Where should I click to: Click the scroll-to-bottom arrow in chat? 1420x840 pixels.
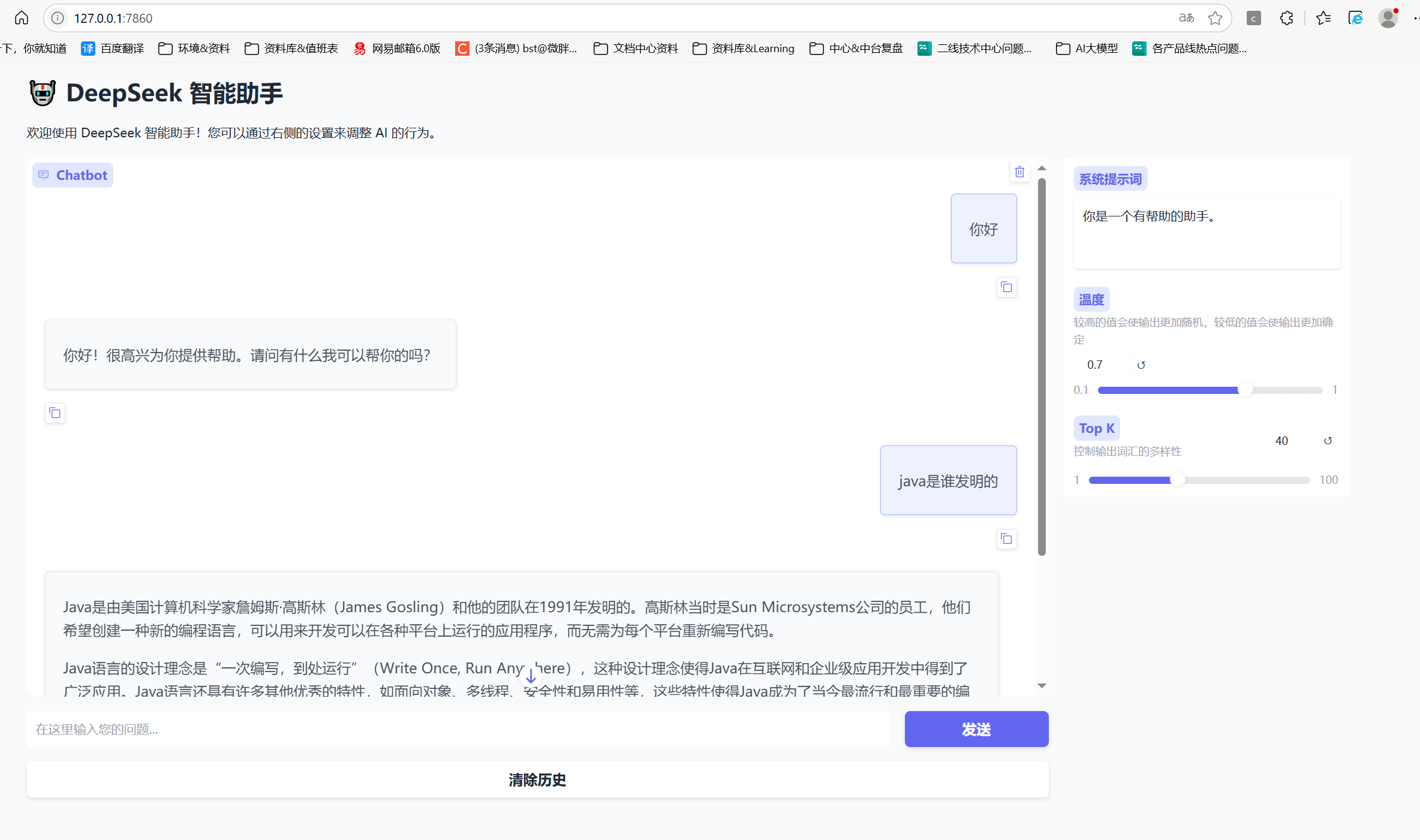(531, 676)
